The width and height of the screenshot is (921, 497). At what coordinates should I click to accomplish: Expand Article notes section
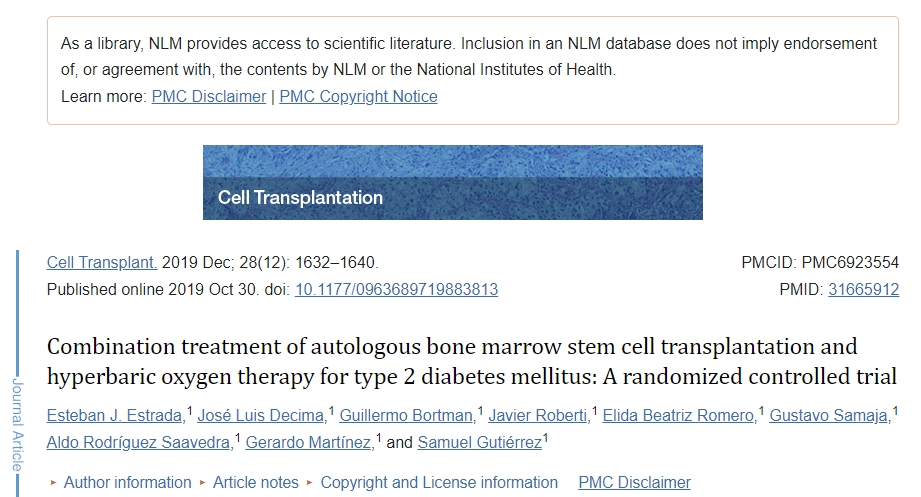click(x=255, y=483)
